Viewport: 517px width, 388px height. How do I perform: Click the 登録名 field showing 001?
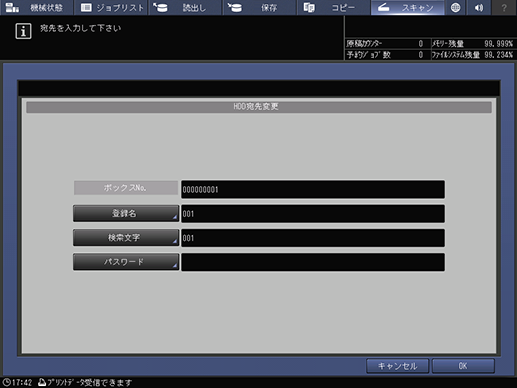pyautogui.click(x=313, y=214)
